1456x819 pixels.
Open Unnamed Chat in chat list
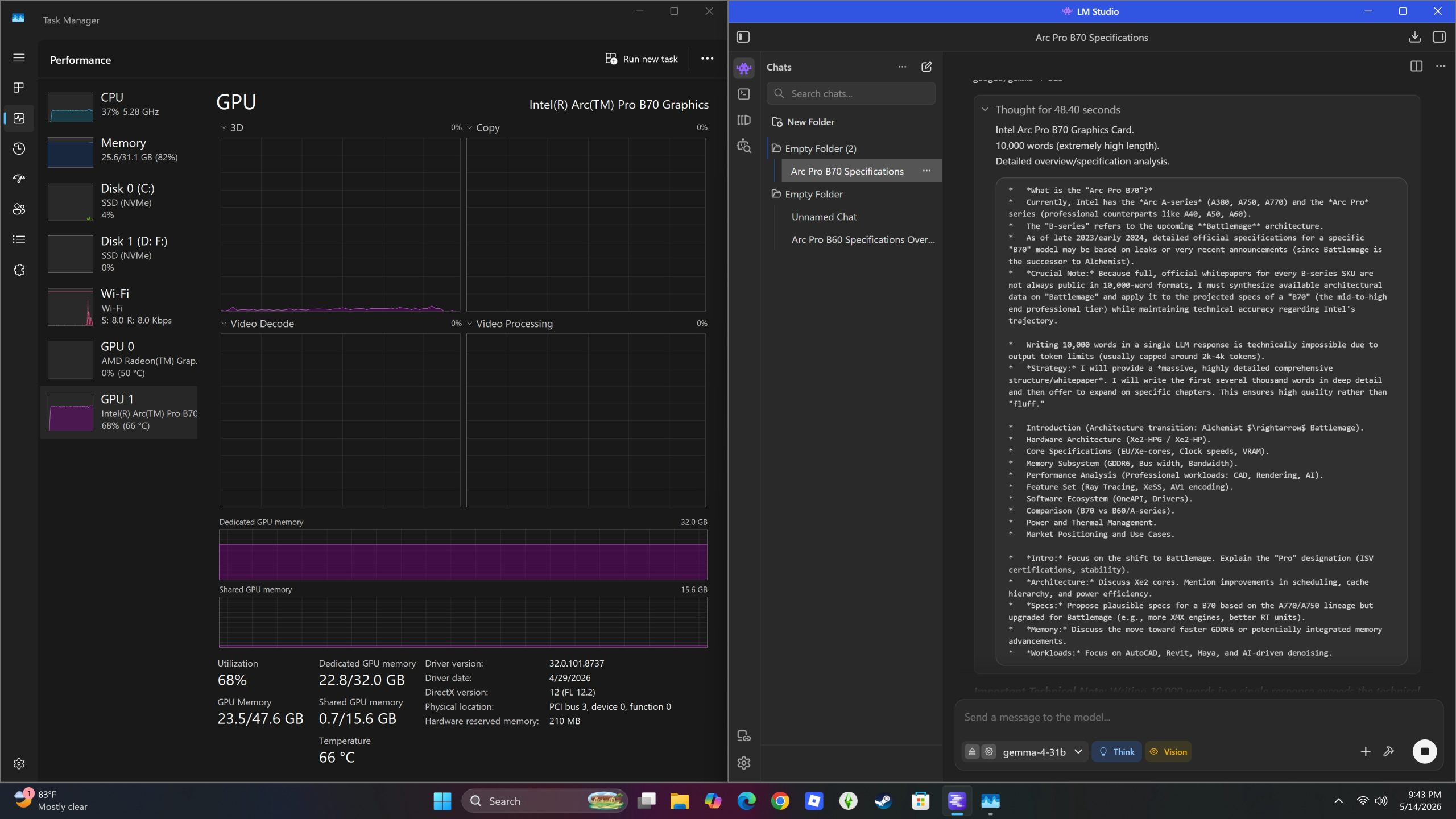pyautogui.click(x=824, y=217)
